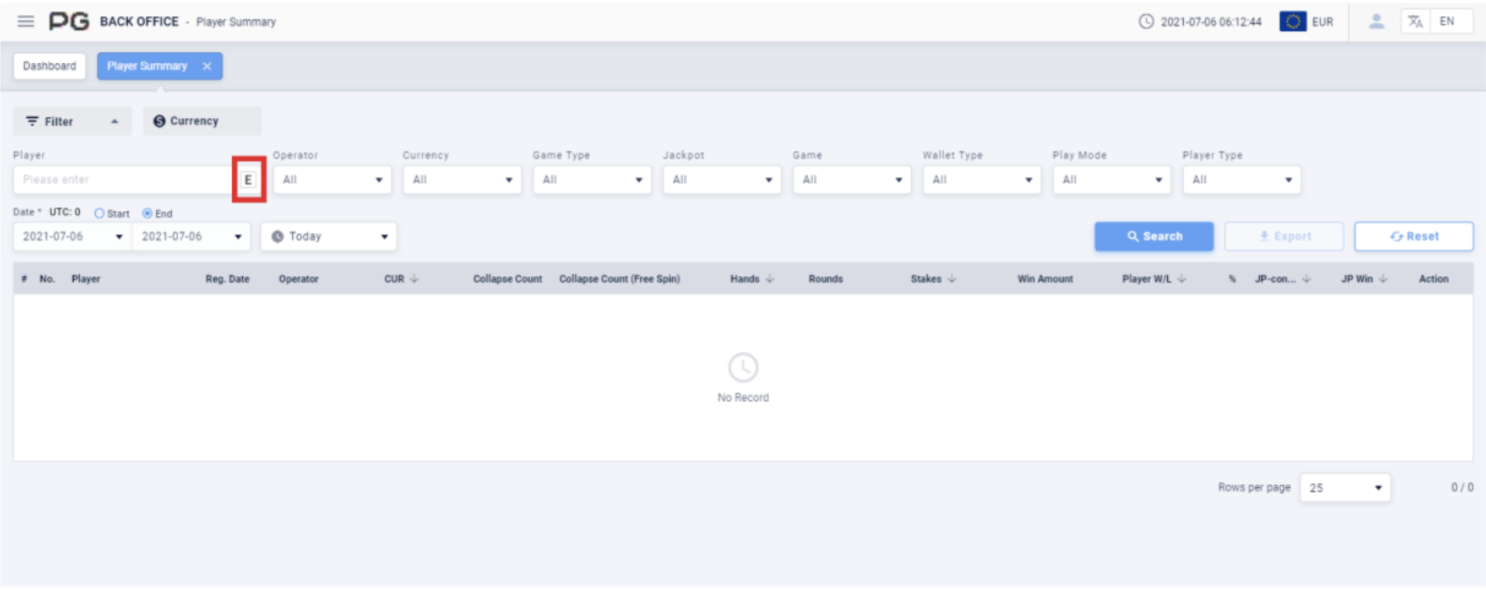Click the E button beside Player field

tap(248, 180)
